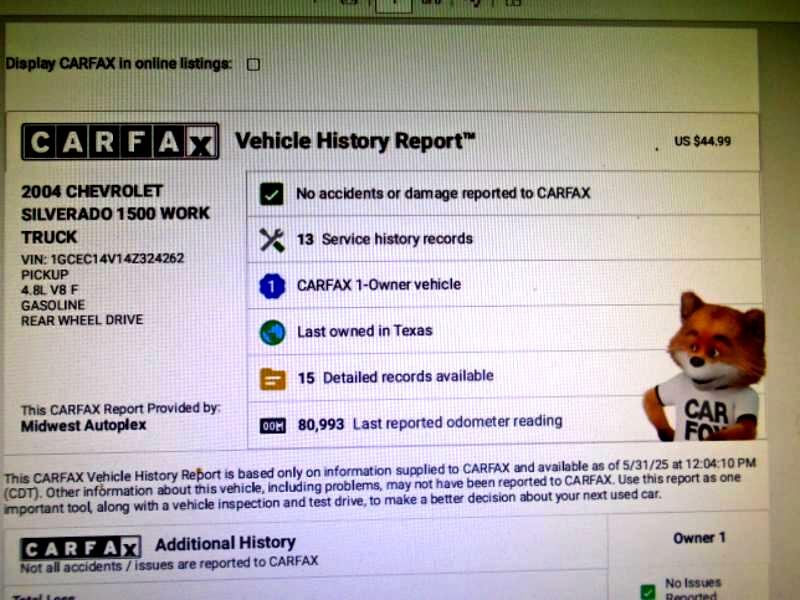Click the blue 1-Owner badge icon
Viewport: 800px width, 600px height.
click(x=272, y=286)
